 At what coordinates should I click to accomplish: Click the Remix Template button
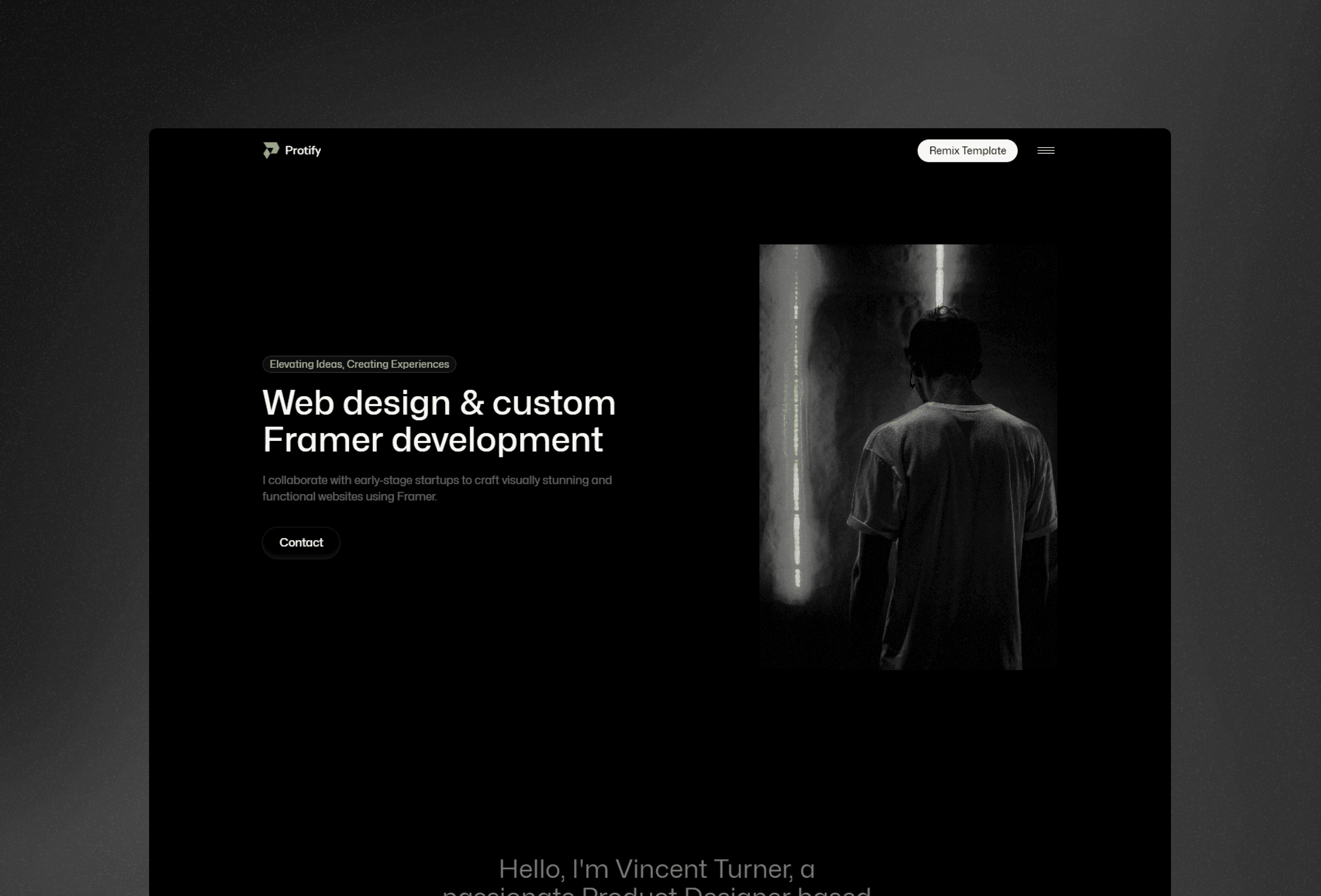pos(967,150)
